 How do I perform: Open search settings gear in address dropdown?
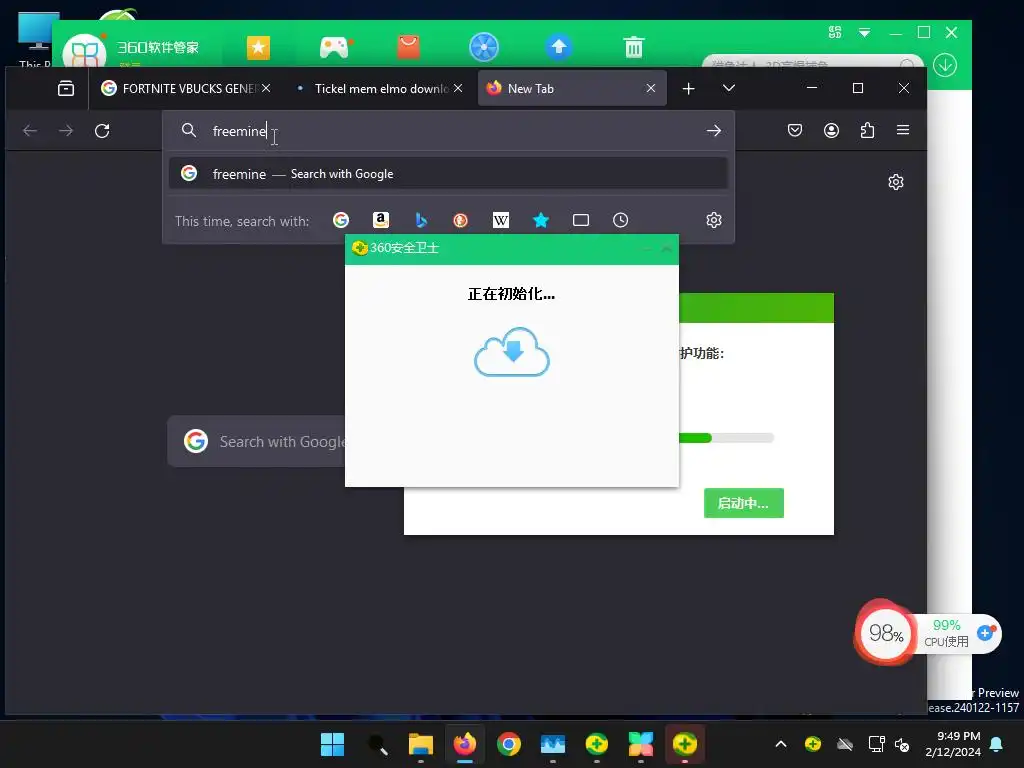pos(714,220)
